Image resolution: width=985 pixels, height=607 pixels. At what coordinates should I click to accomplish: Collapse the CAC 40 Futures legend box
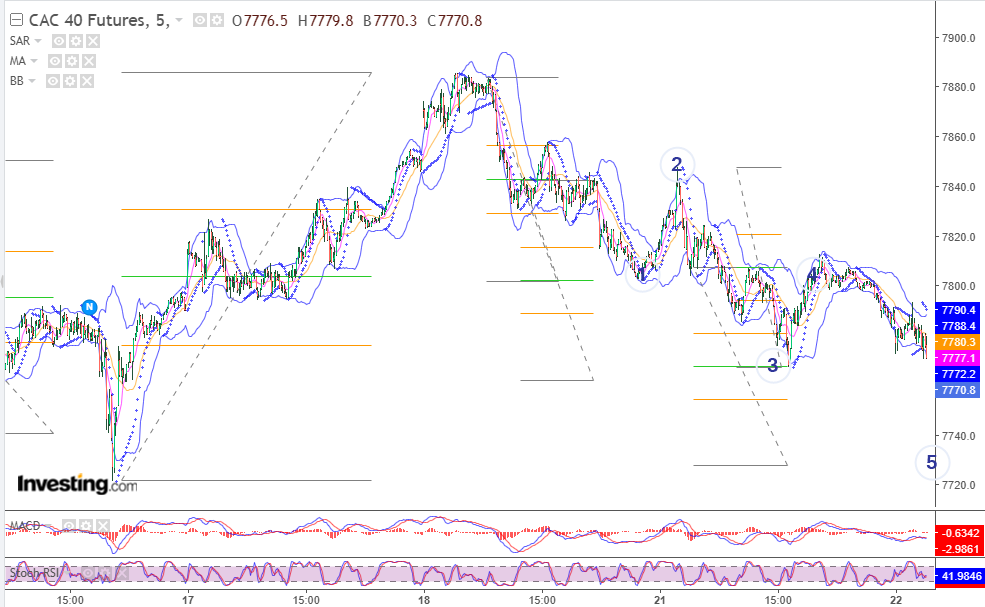click(16, 21)
